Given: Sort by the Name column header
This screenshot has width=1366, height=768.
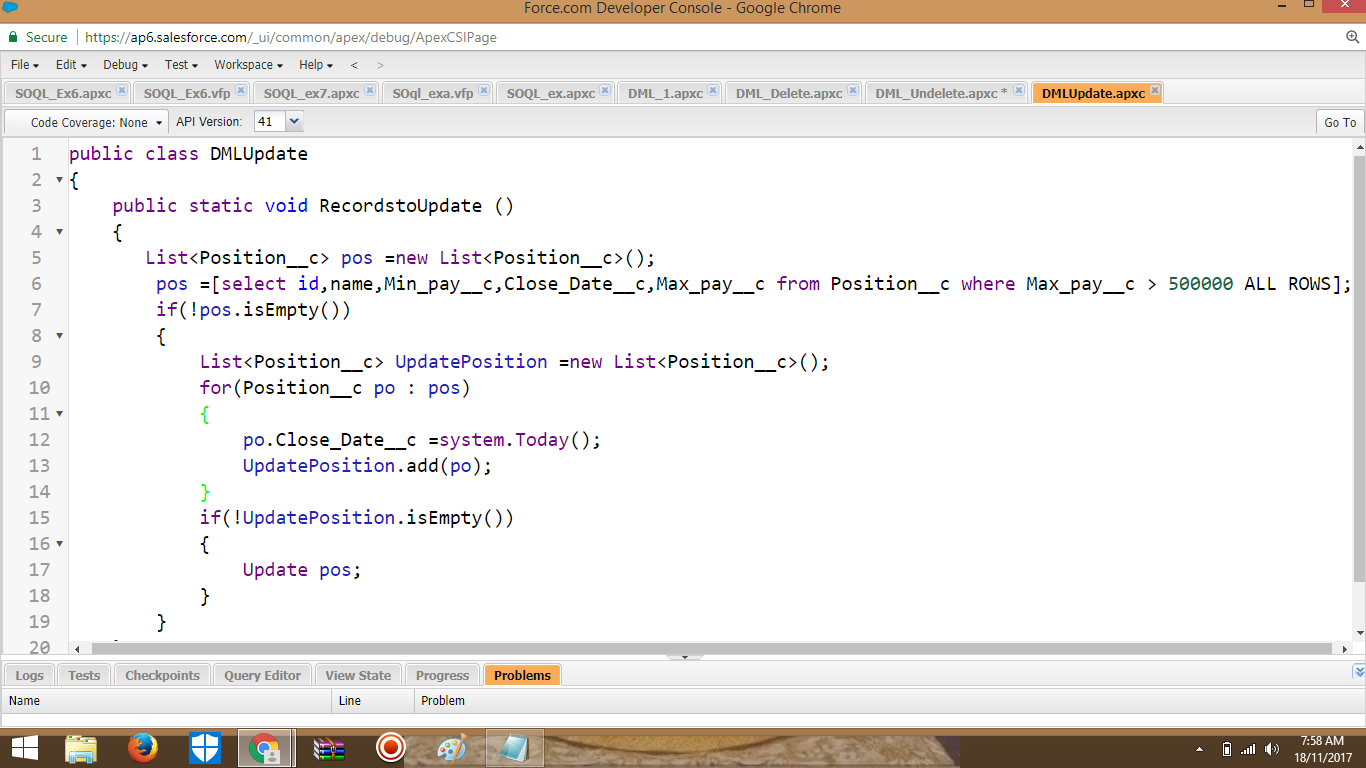Looking at the screenshot, I should coord(166,700).
